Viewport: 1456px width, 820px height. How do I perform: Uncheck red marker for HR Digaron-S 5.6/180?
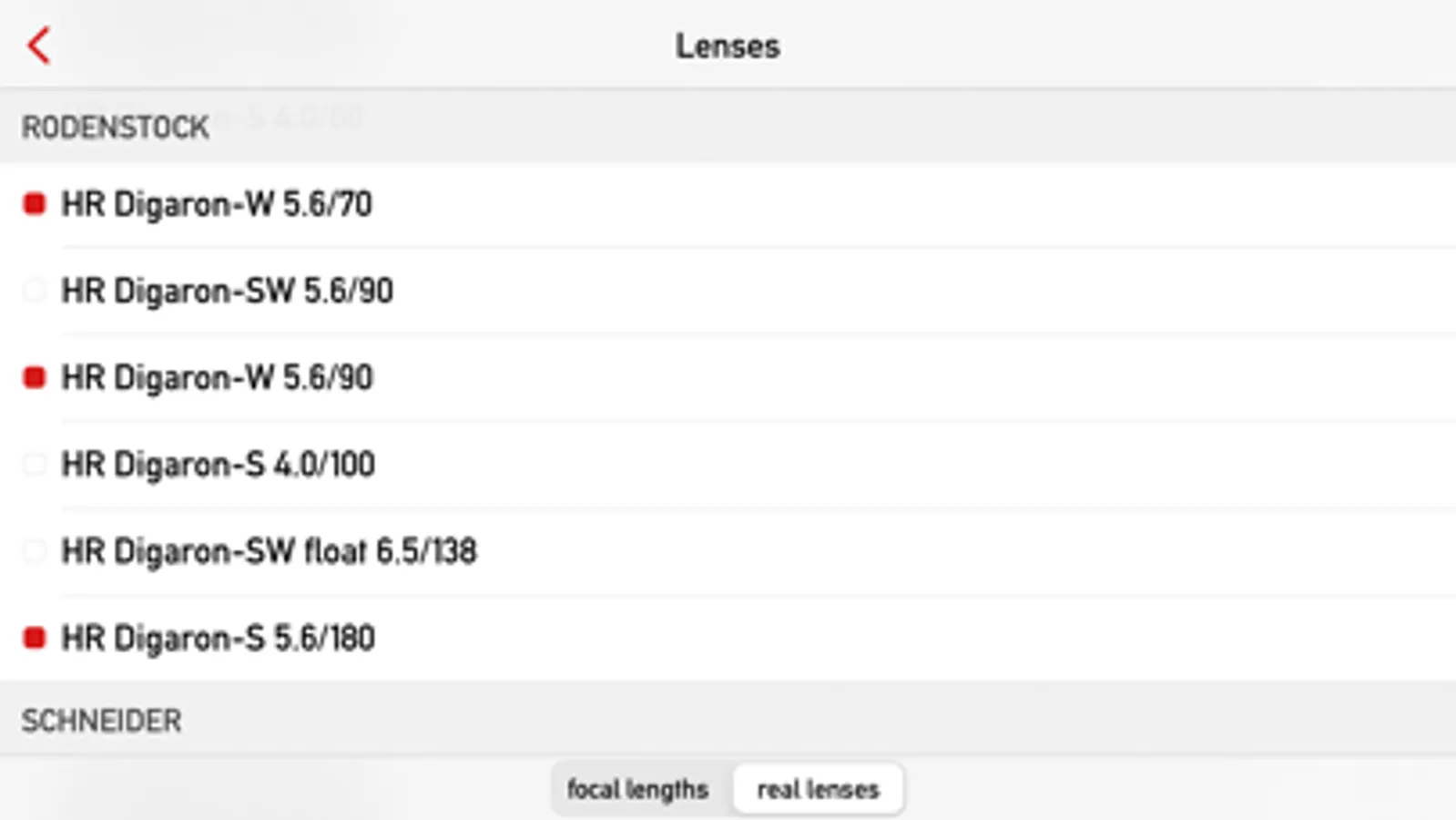point(35,638)
